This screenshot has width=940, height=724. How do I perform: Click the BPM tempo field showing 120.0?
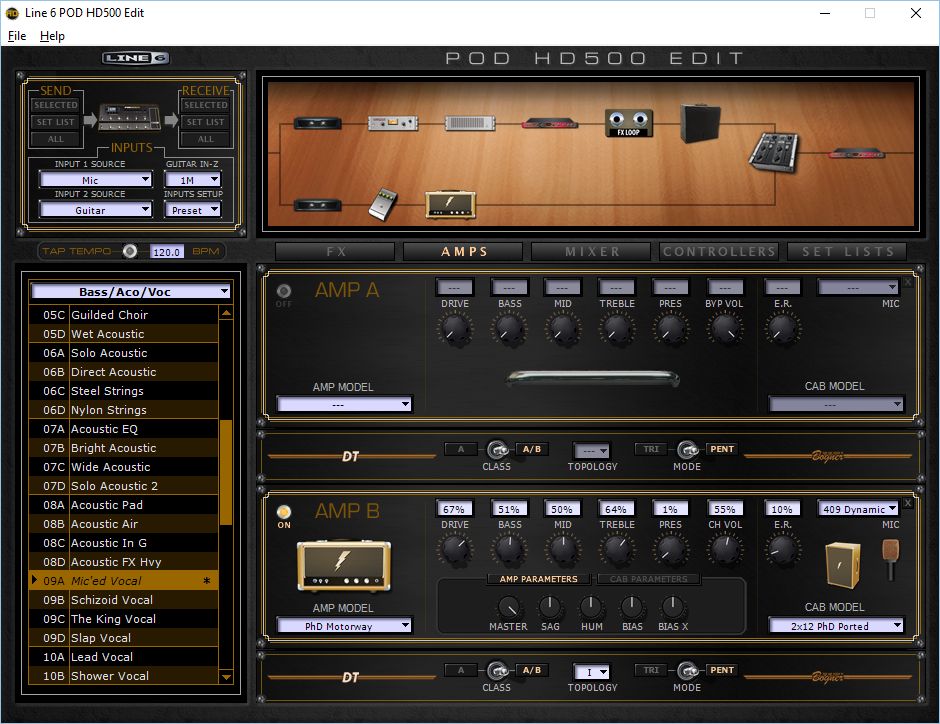click(x=167, y=252)
